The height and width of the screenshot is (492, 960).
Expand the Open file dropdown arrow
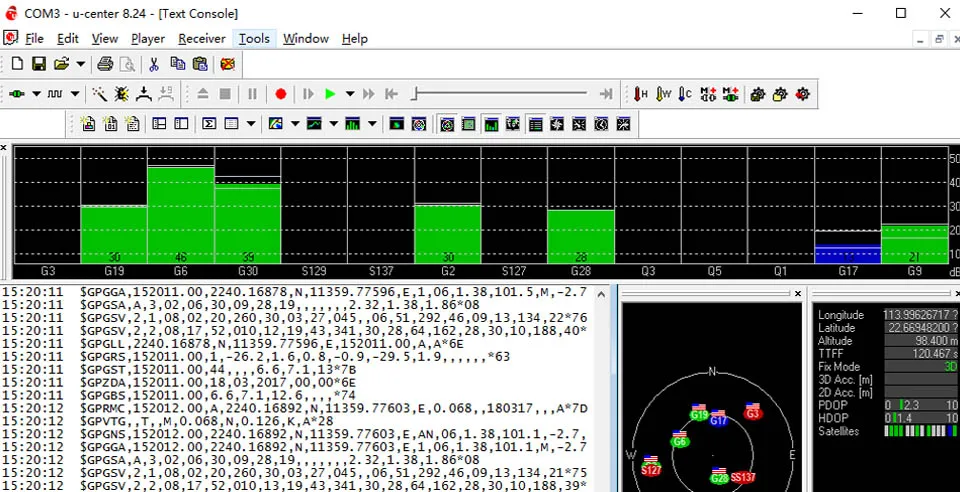(80, 64)
